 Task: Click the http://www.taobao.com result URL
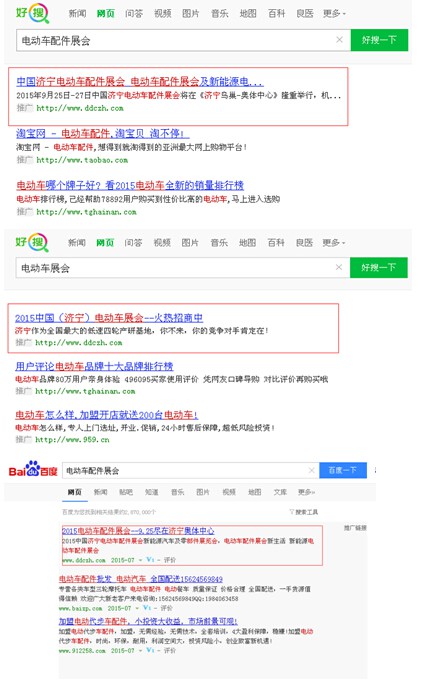pos(82,160)
